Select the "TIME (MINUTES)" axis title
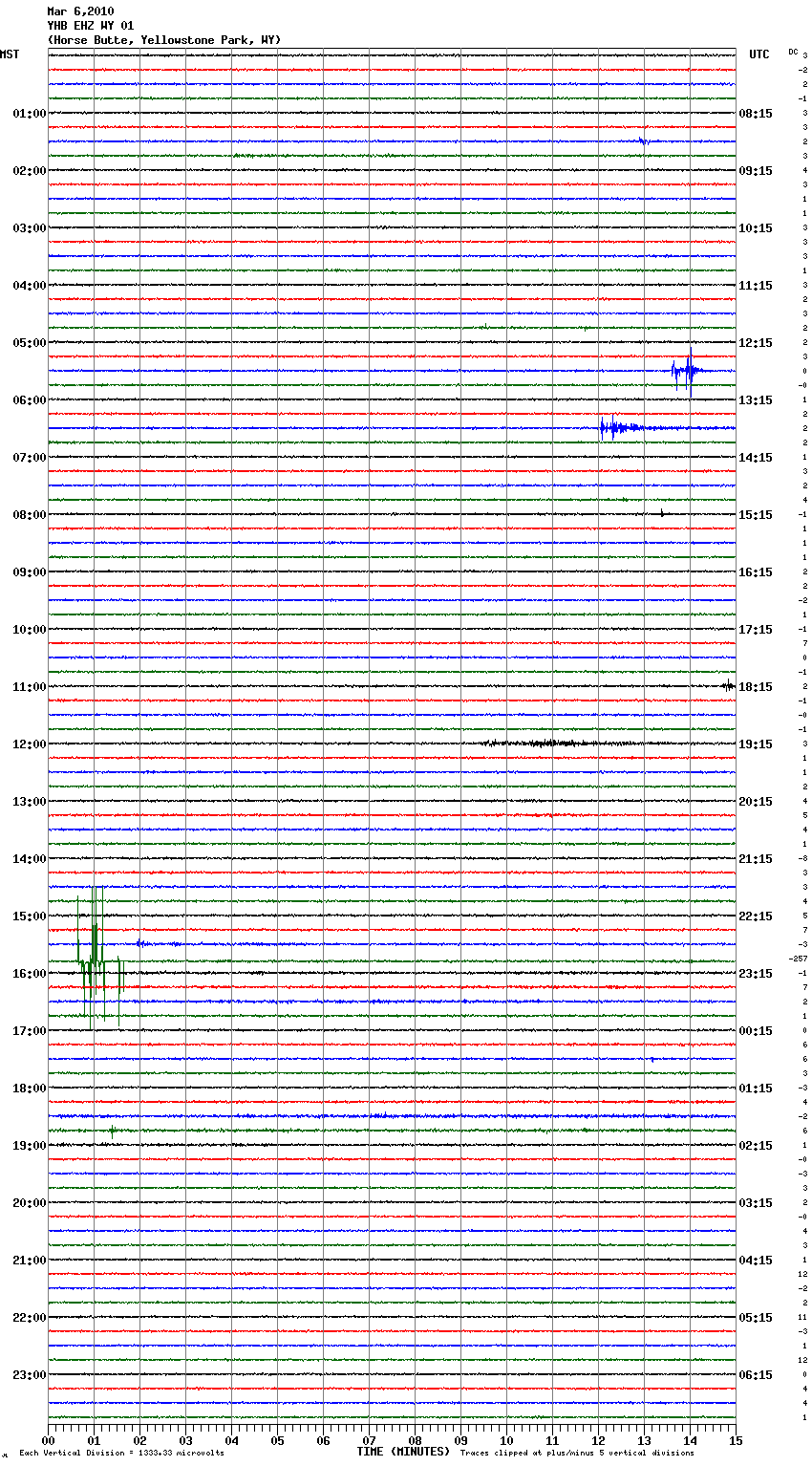 tap(403, 1452)
